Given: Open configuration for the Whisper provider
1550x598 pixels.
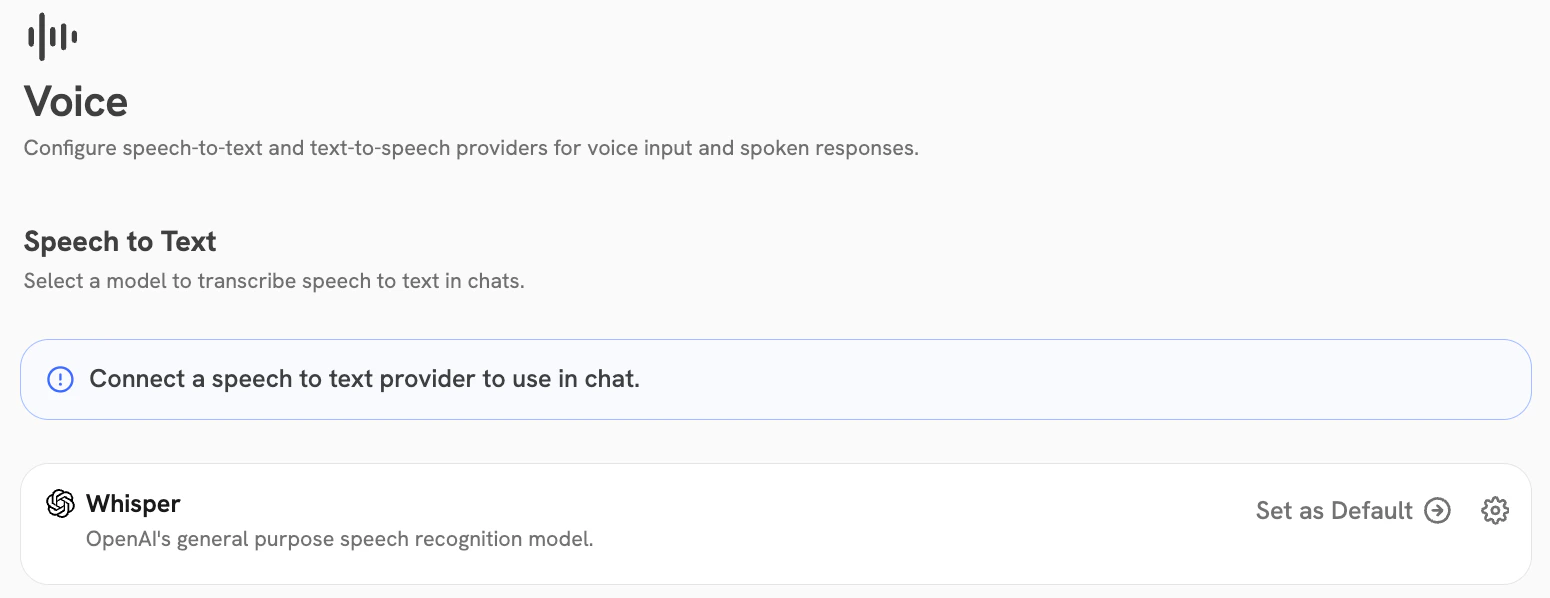Looking at the screenshot, I should pos(1494,510).
